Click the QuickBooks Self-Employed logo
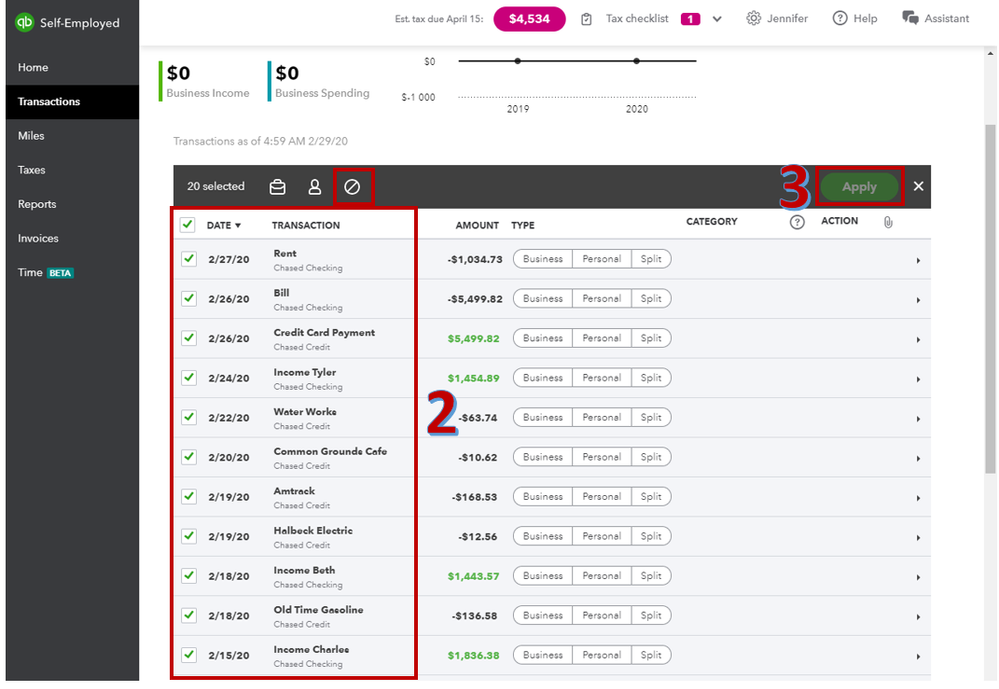Image resolution: width=999 pixels, height=689 pixels. point(24,22)
